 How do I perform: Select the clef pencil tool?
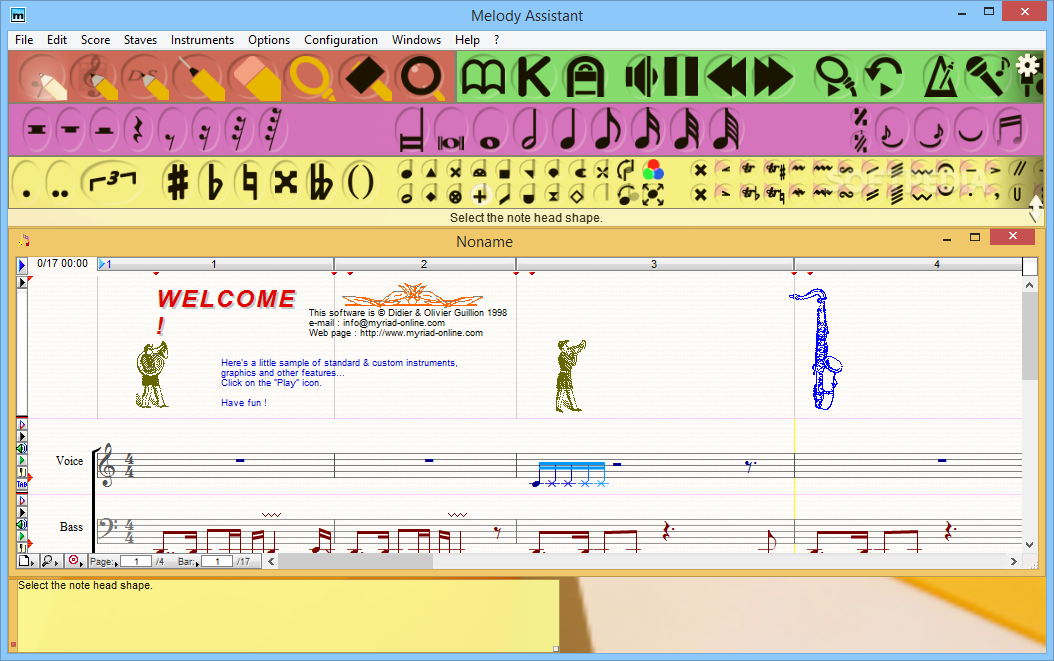[x=94, y=78]
